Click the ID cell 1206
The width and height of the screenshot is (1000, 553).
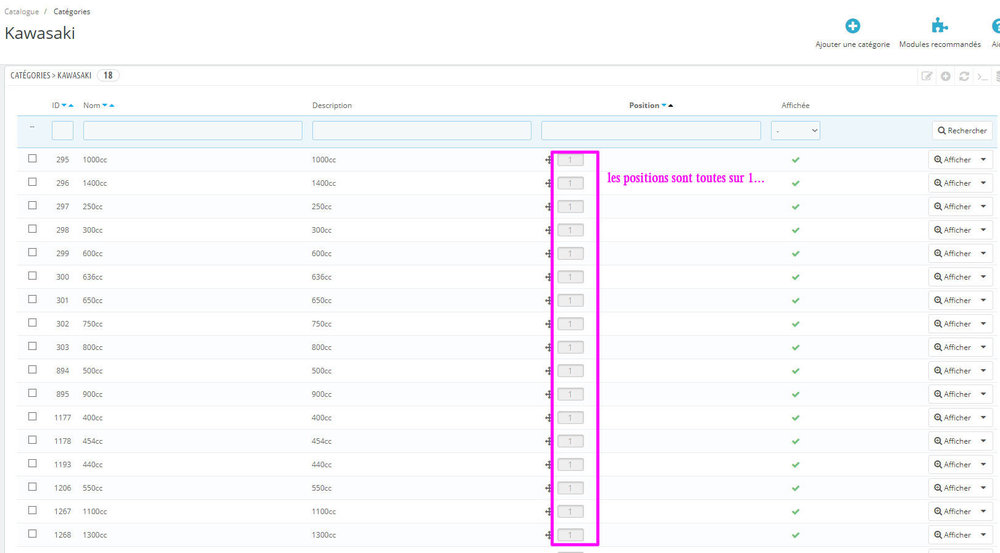pos(62,489)
